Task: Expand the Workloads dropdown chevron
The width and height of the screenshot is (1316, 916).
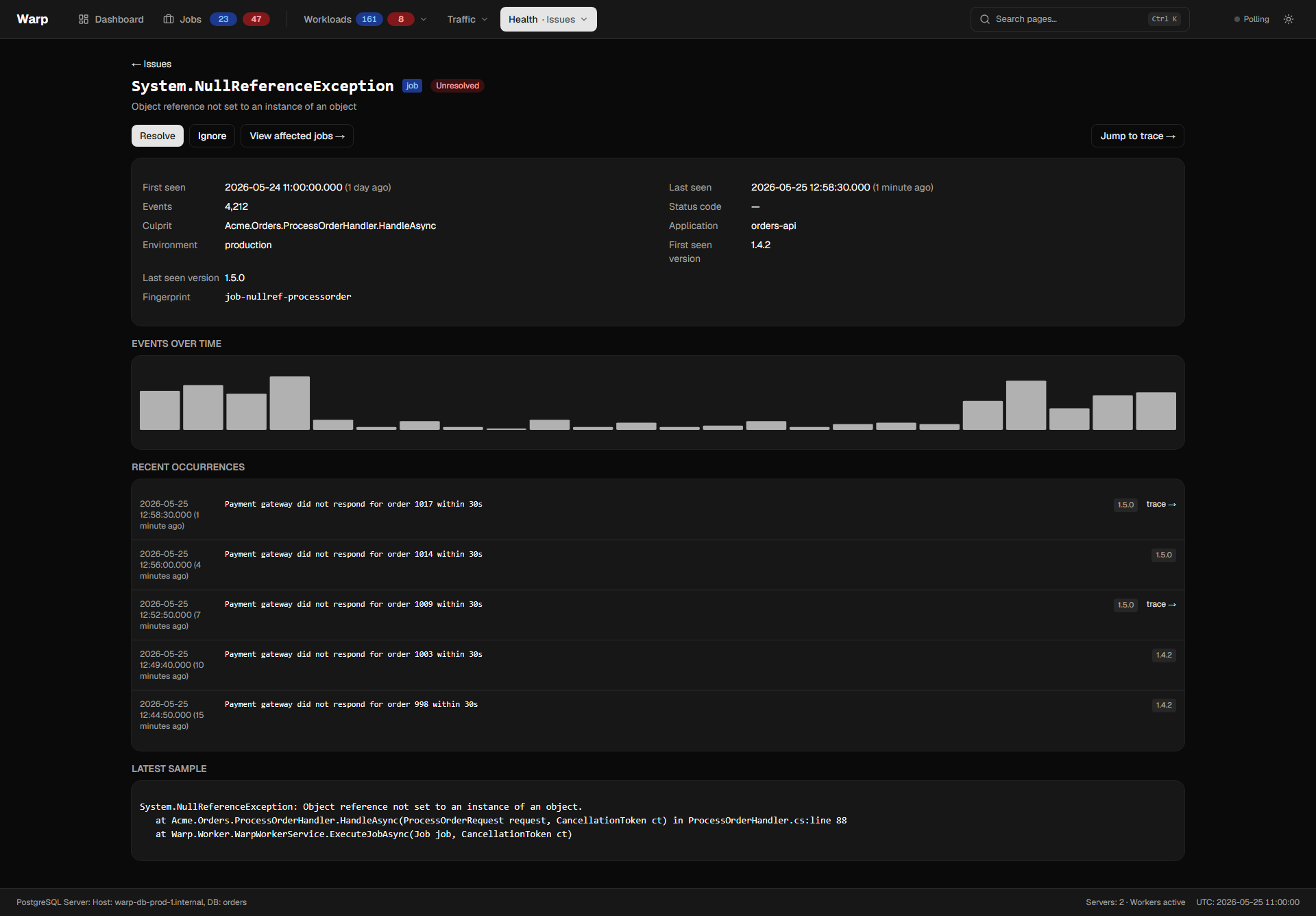Action: [424, 19]
